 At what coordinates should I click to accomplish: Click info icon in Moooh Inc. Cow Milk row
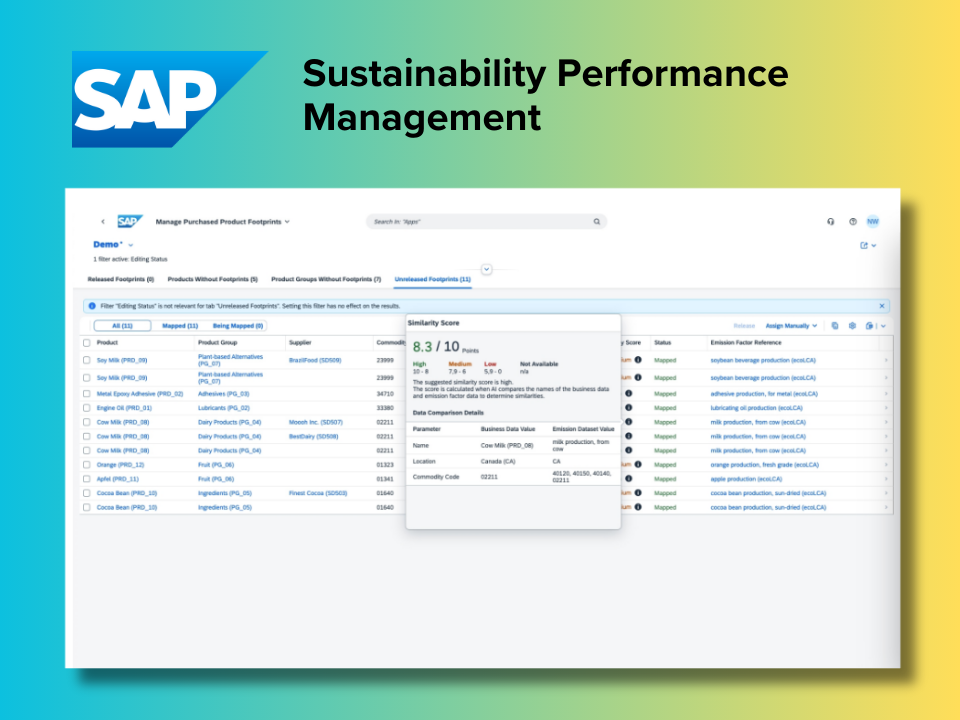(628, 422)
